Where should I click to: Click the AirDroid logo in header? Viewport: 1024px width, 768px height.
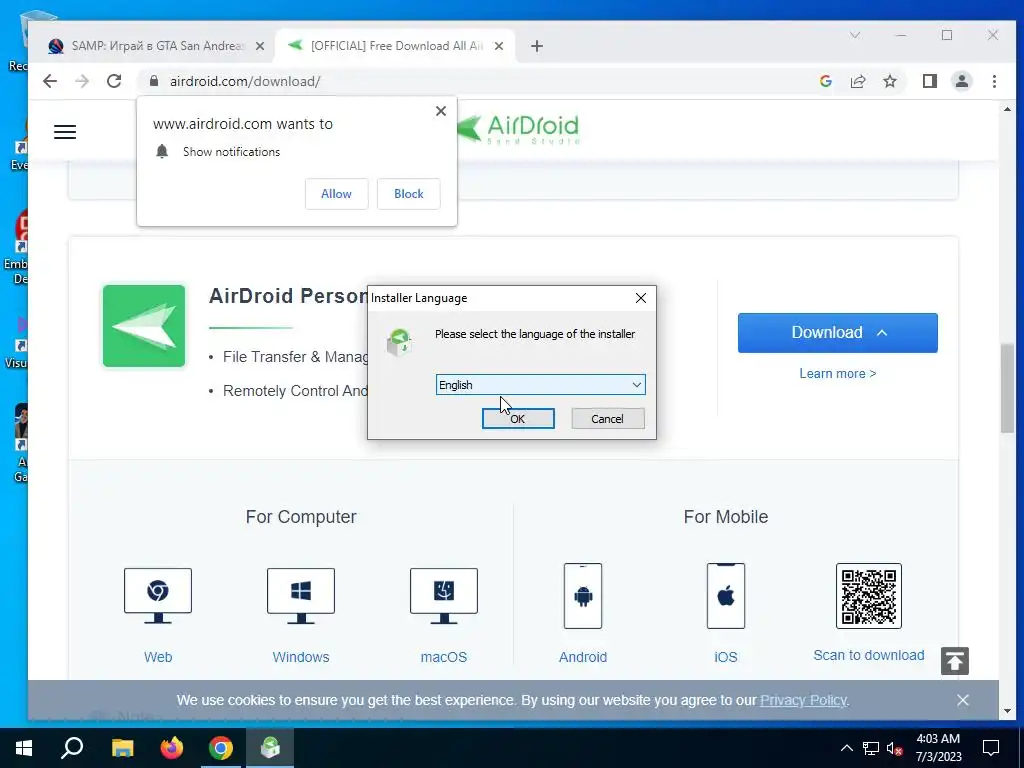519,128
